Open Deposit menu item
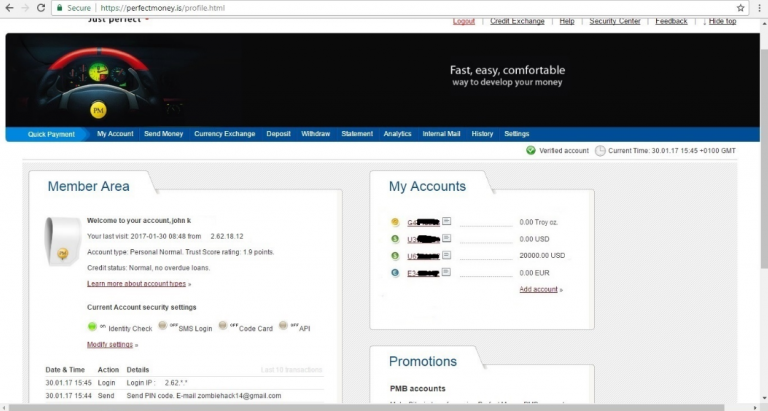 pos(278,134)
